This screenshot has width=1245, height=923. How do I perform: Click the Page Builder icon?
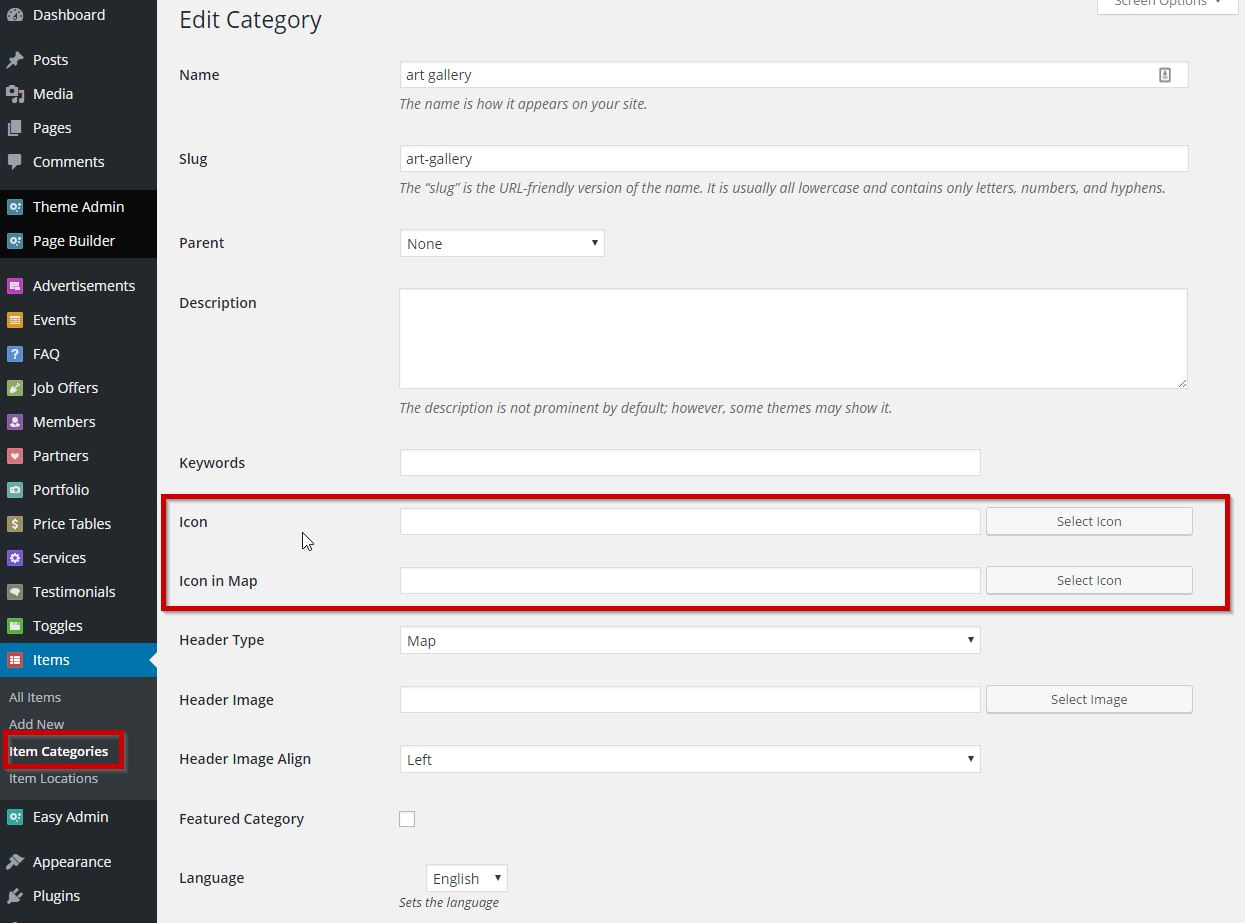[15, 241]
